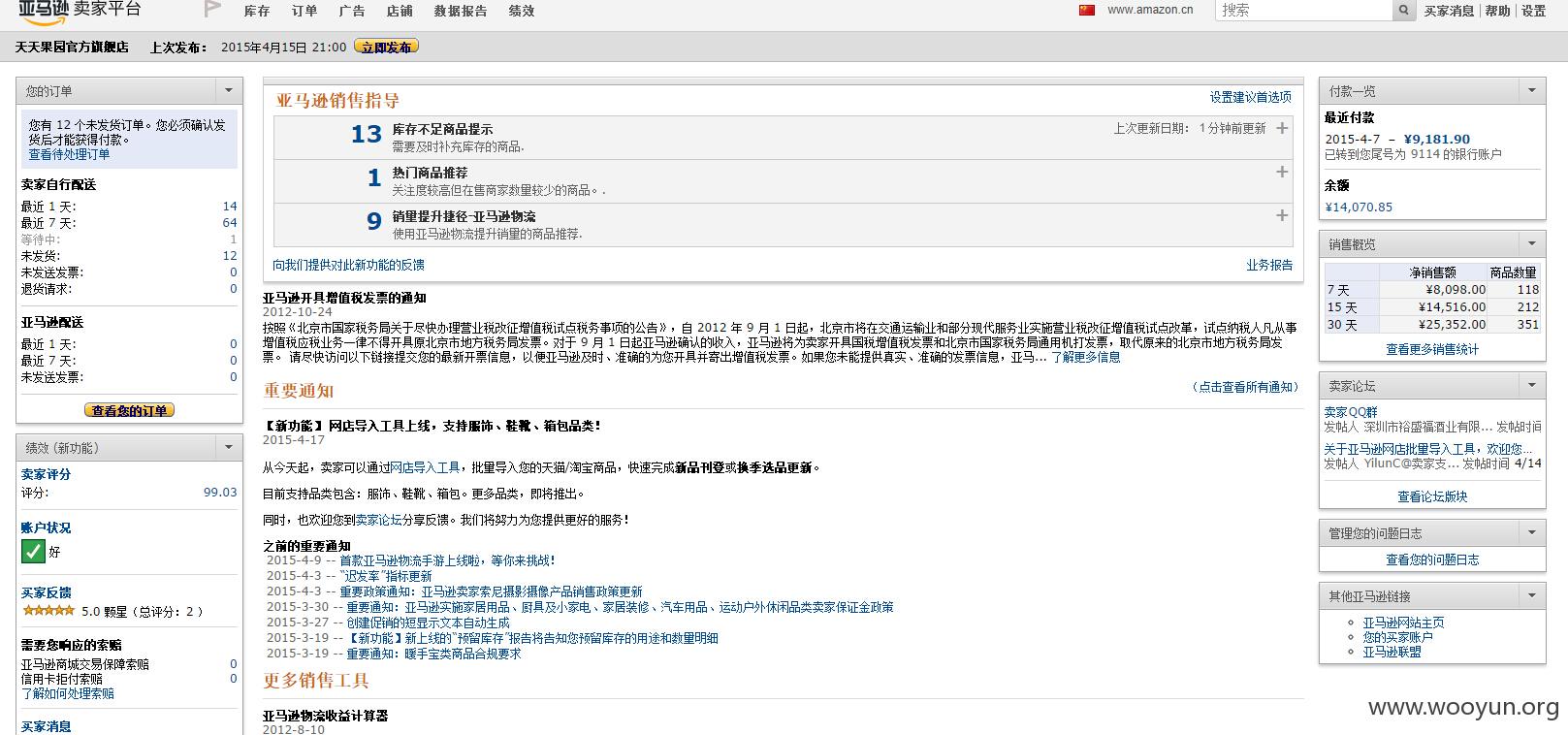
Task: Open the 卖家论坛 link in notice text
Action: pyautogui.click(x=378, y=520)
